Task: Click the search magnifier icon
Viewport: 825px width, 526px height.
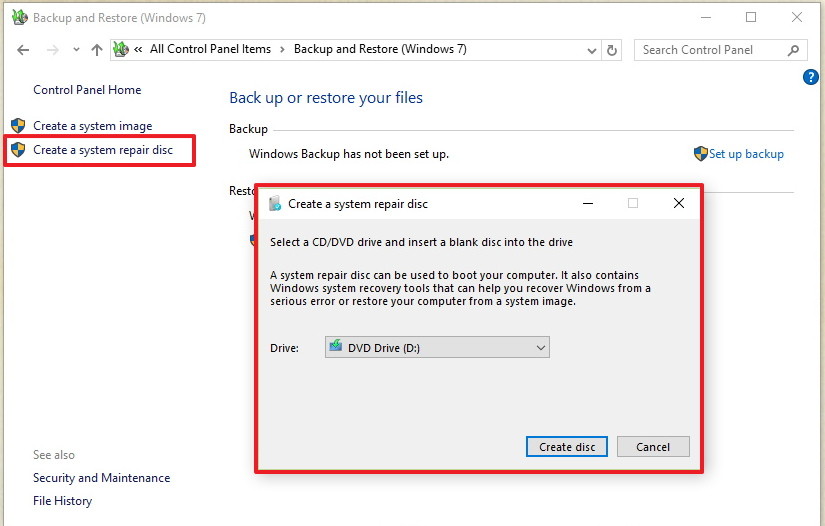Action: pos(793,50)
